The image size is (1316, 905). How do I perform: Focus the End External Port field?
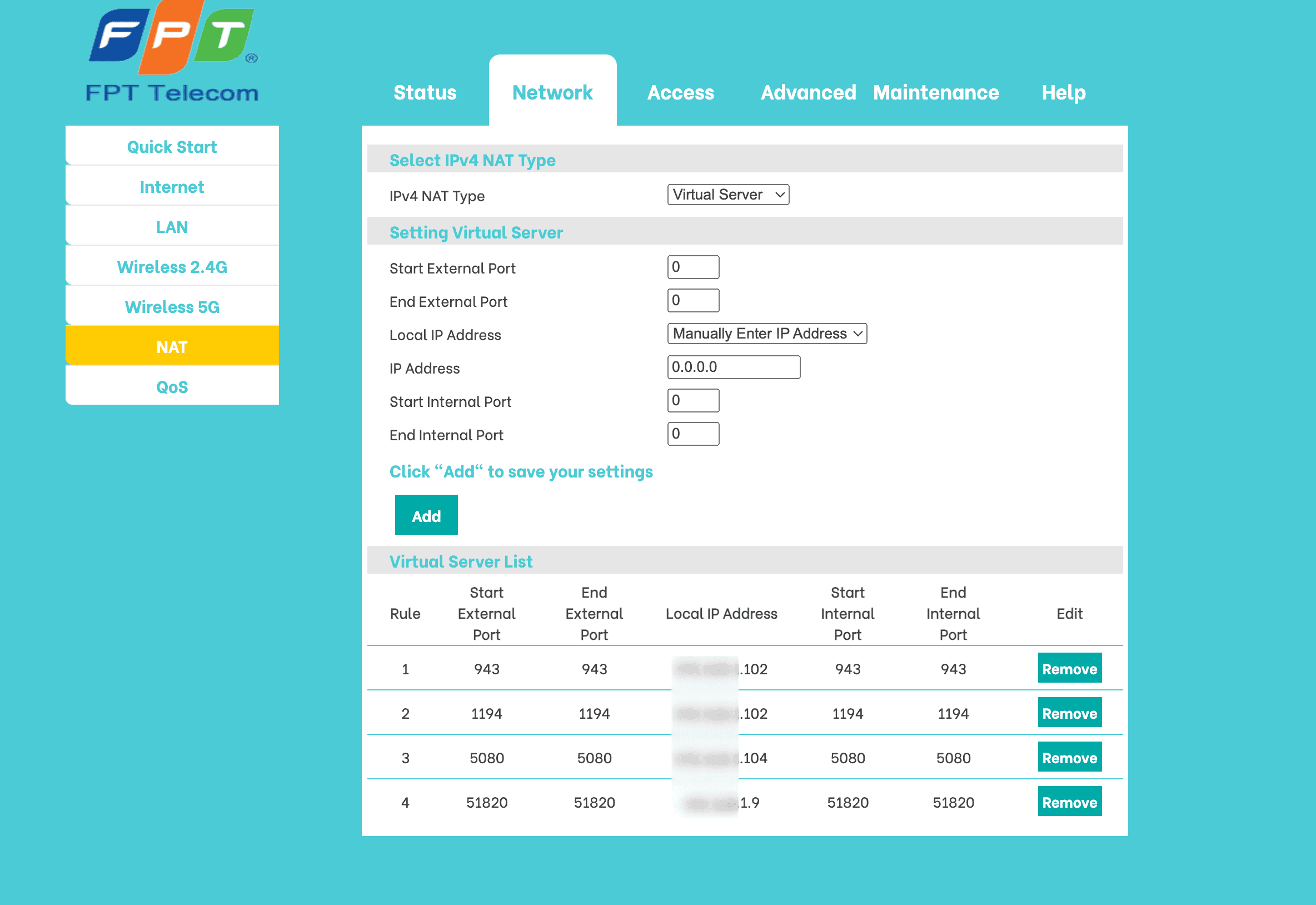(693, 301)
